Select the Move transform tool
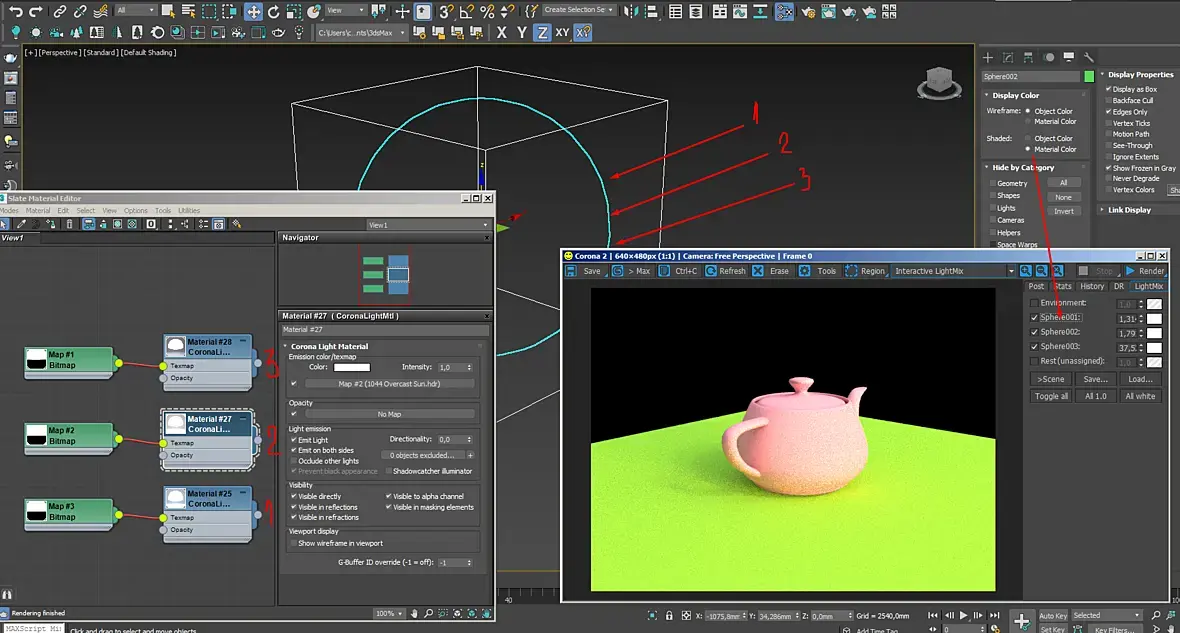 click(x=253, y=11)
